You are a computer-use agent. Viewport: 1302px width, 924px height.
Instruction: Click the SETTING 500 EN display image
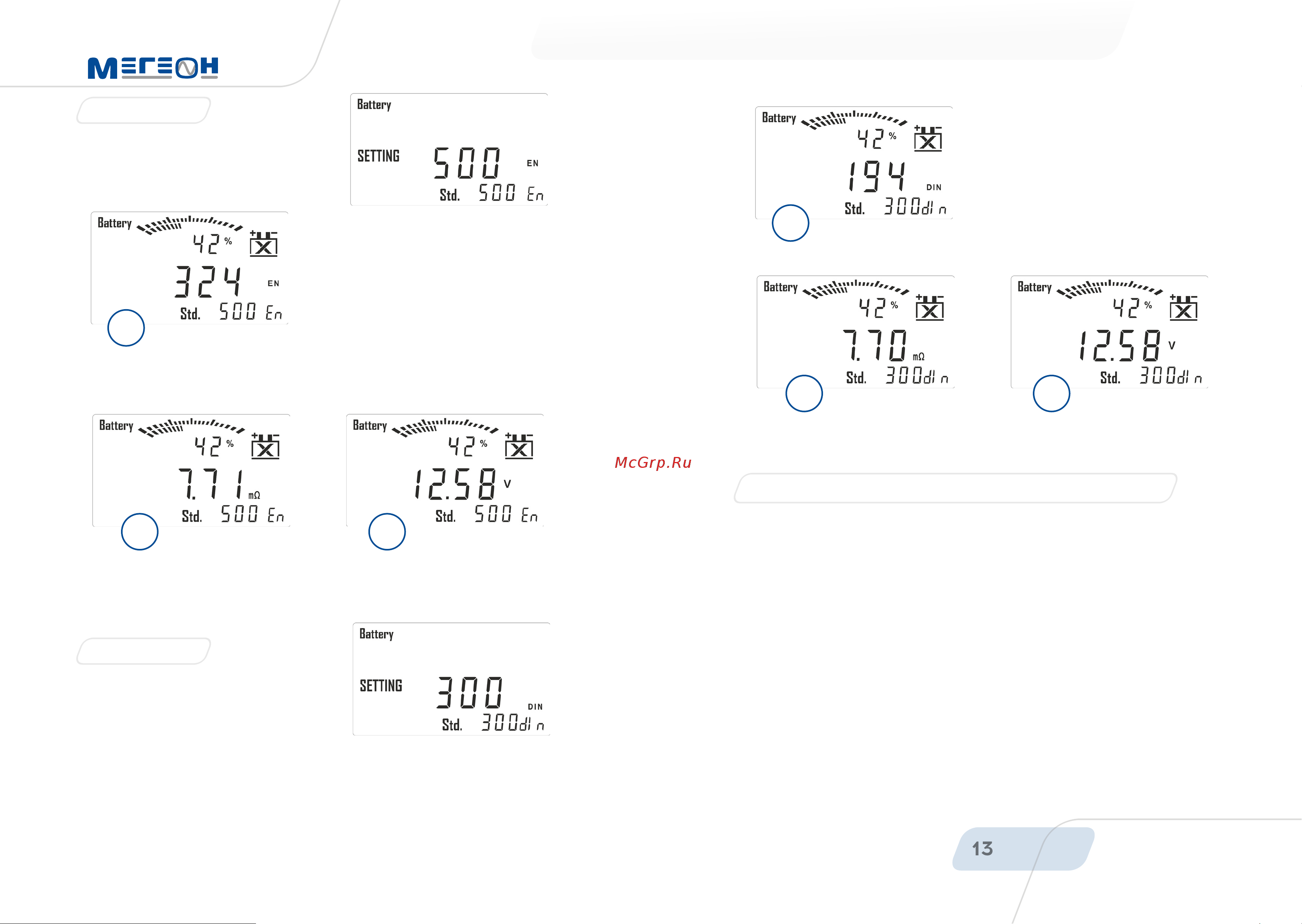[x=449, y=150]
